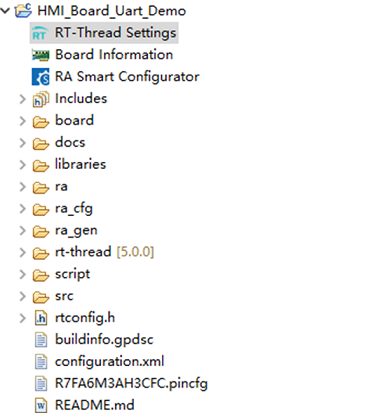Click the HMI_Board_Uart_Demo project icon
Viewport: 378px width, 413px height.
tap(23, 10)
